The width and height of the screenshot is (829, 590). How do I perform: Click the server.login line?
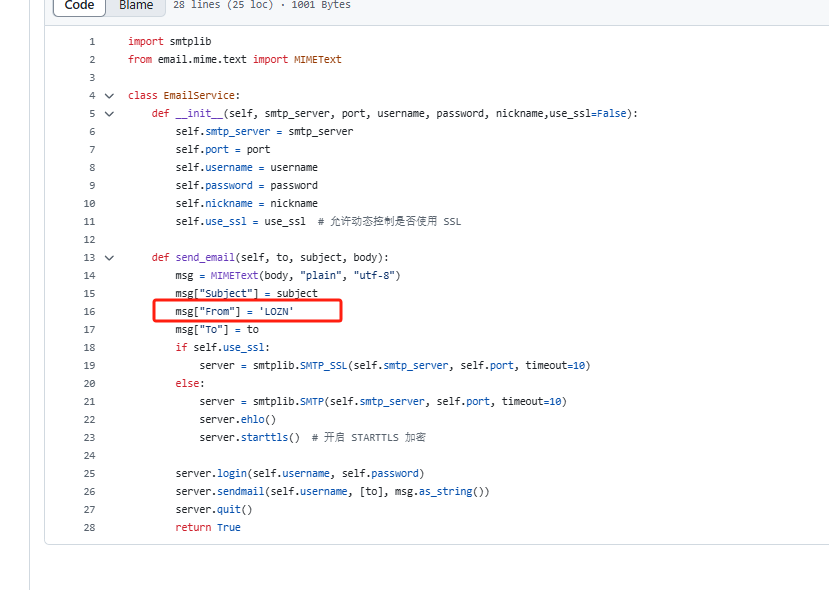point(300,473)
